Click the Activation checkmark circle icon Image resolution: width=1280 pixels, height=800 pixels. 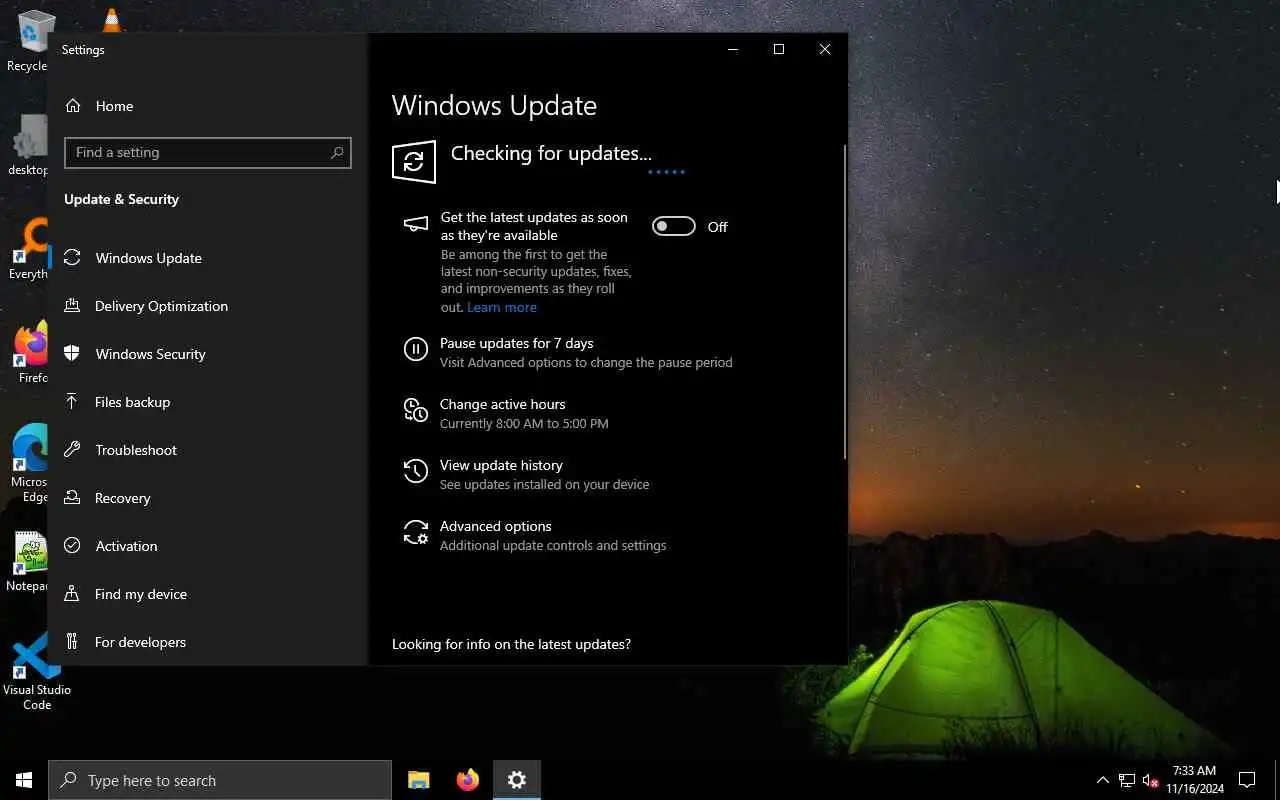point(72,546)
